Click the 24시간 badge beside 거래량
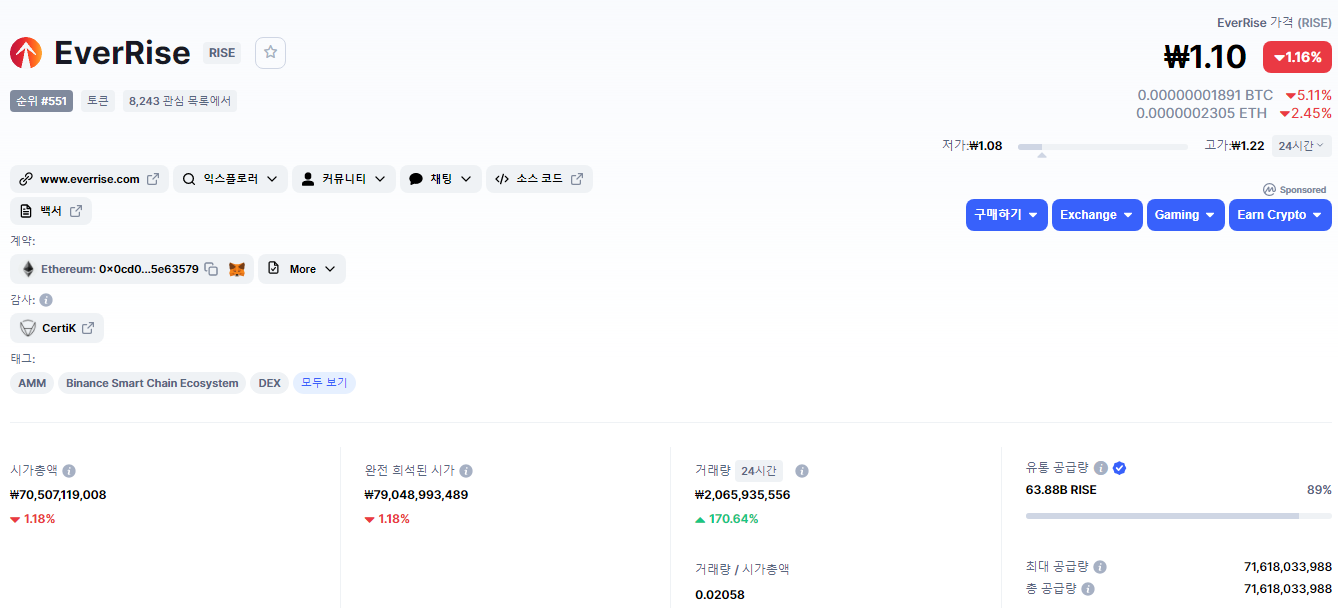 759,471
